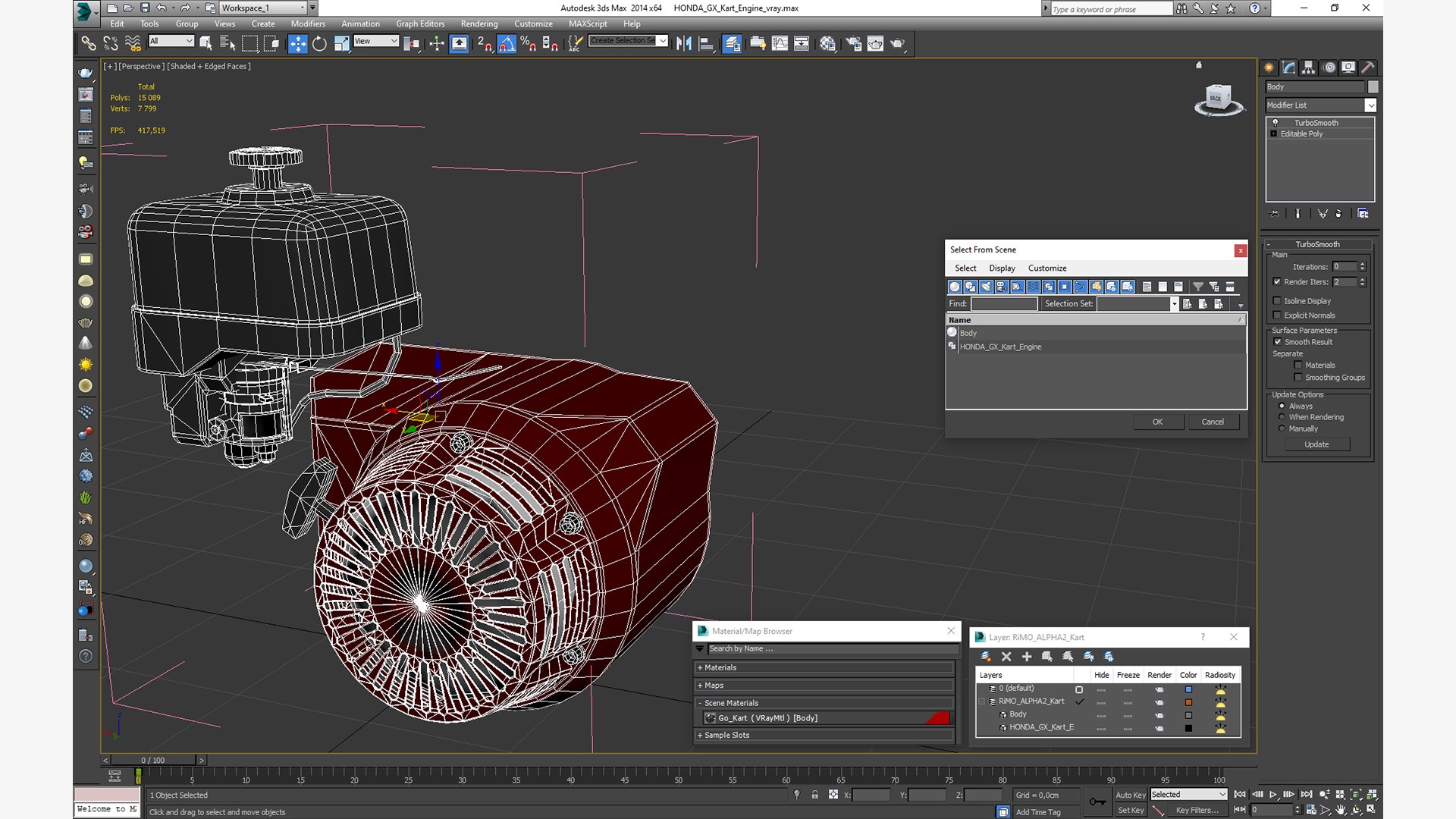Viewport: 1456px width, 819px height.
Task: Click the Mirror tool icon
Action: (683, 44)
